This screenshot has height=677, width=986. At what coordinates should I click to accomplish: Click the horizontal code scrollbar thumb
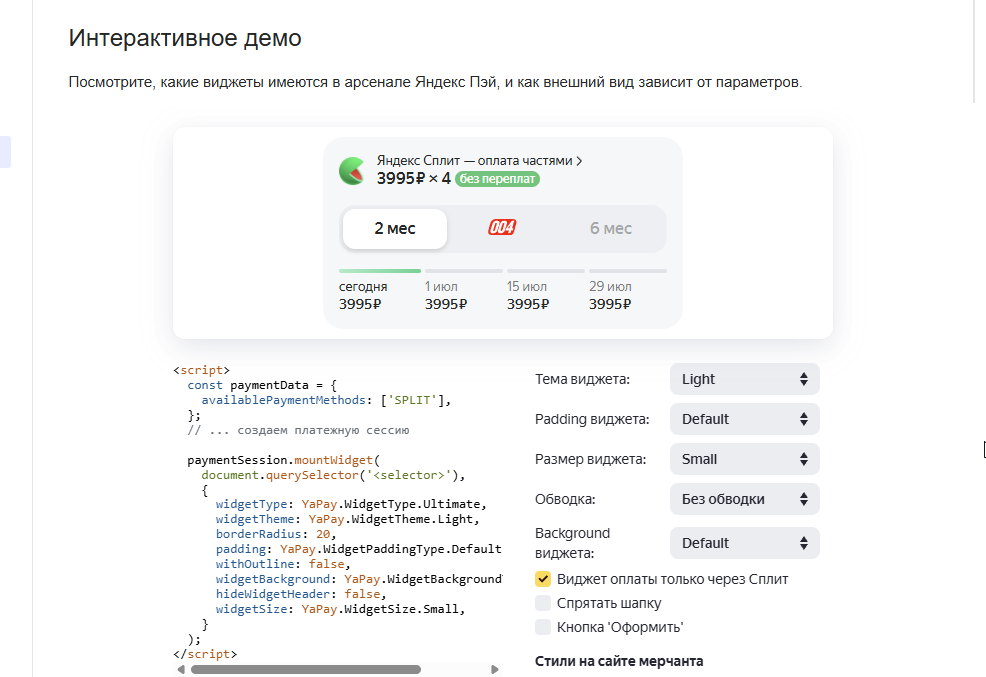coord(306,669)
